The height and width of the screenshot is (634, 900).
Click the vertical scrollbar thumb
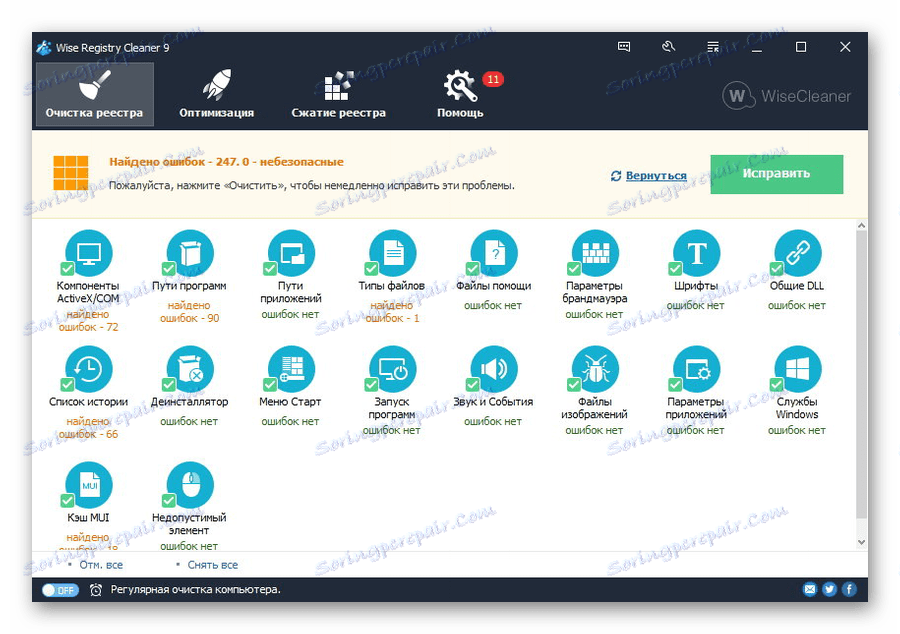point(861,375)
